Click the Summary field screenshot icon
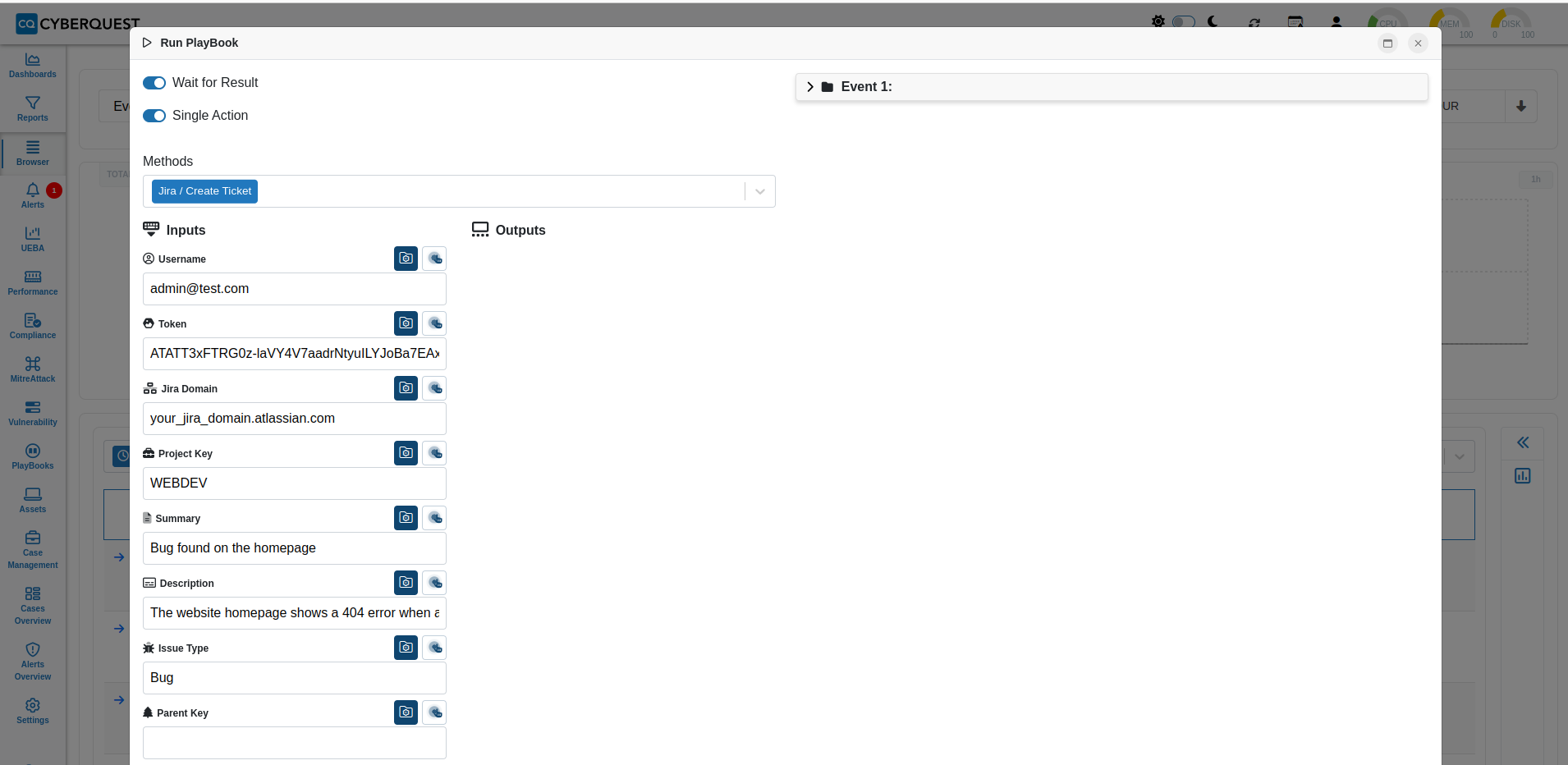Screen dimensions: 1568x765 click(406, 518)
